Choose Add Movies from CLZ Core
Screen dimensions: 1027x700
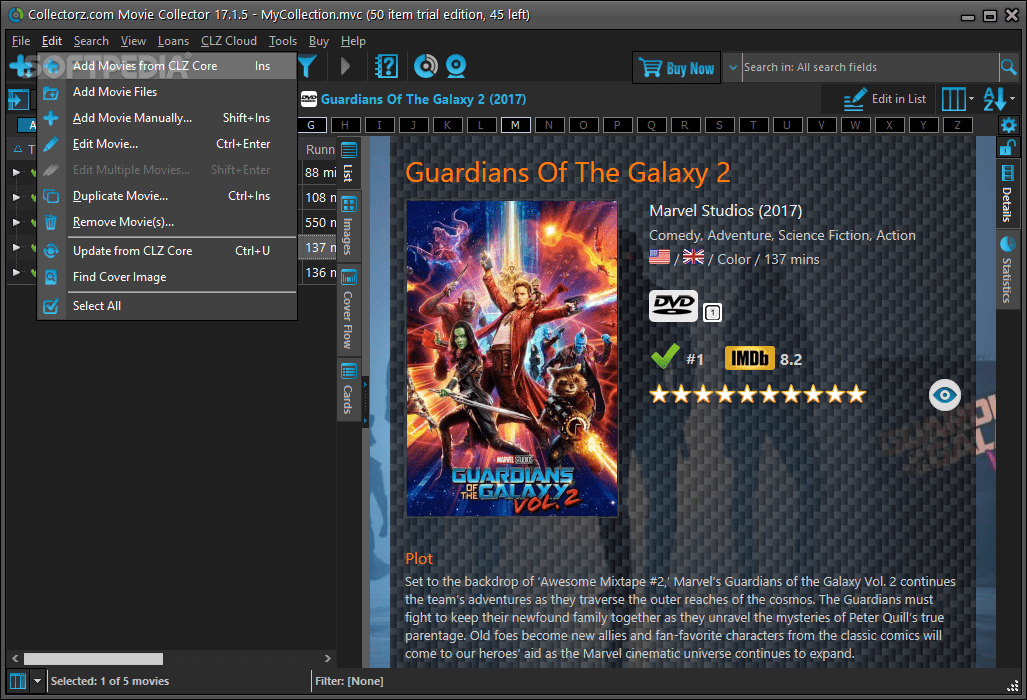pos(167,65)
